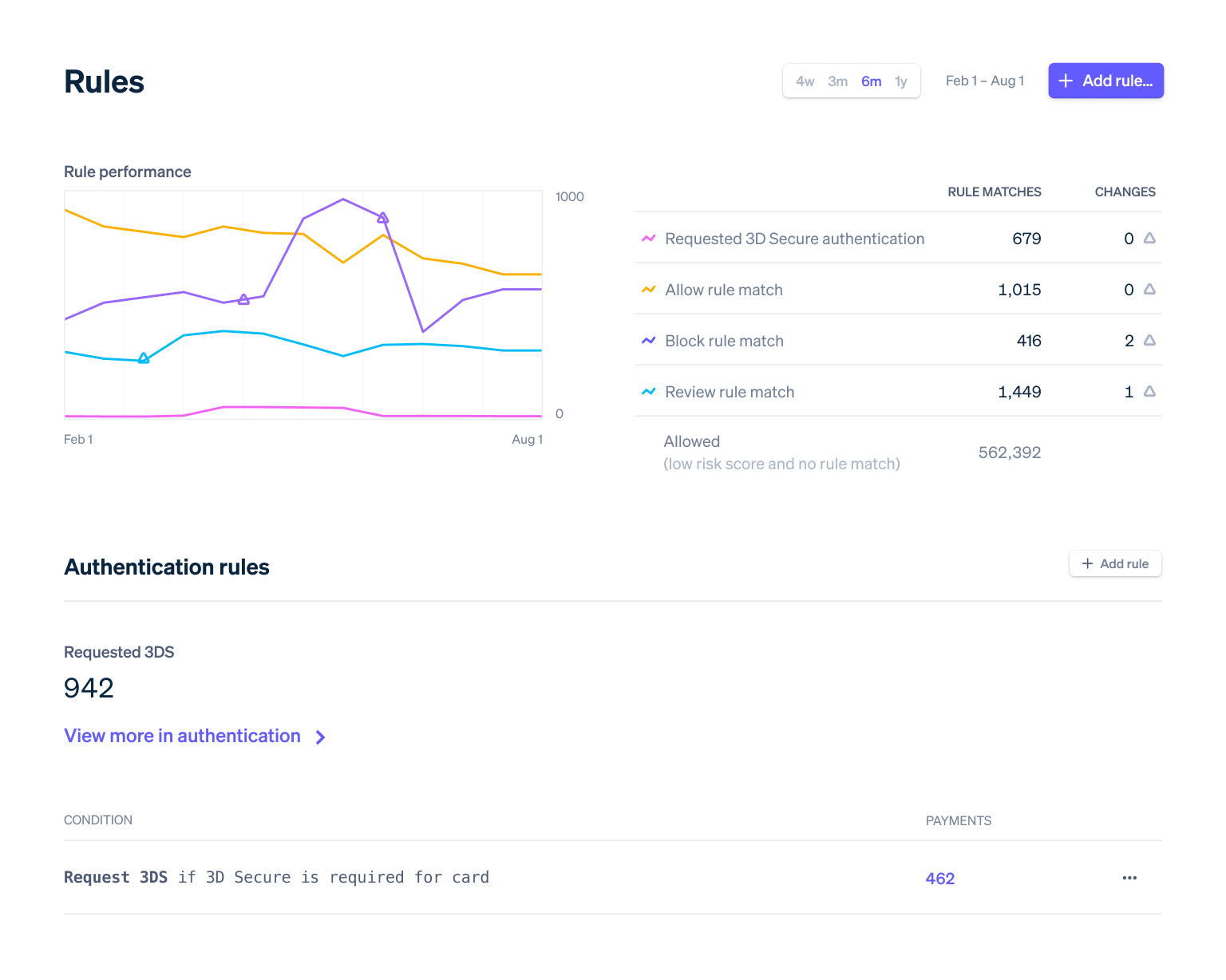Click the Requested 3D Secure authentication label
Image resolution: width=1226 pixels, height=980 pixels.
pos(794,239)
